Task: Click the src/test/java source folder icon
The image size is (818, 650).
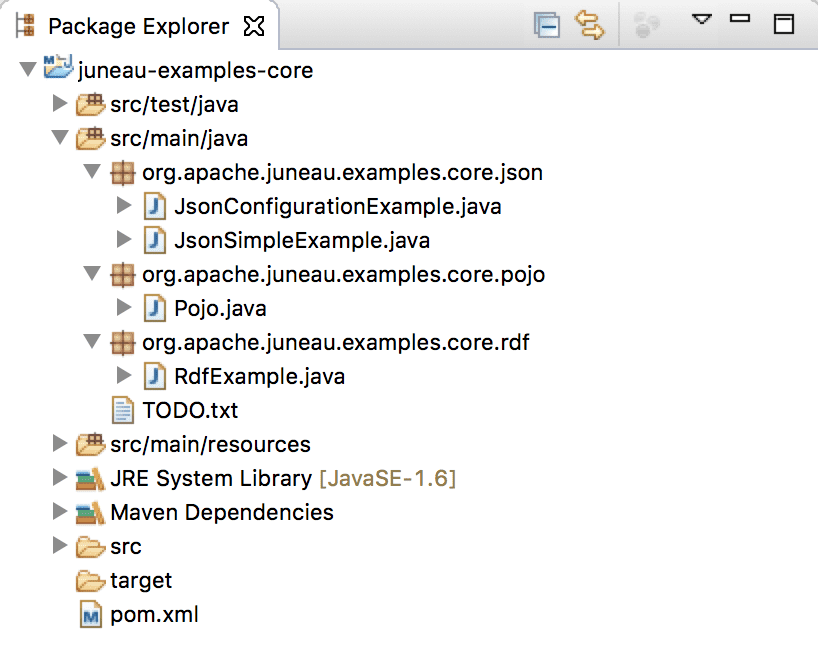Action: point(90,104)
